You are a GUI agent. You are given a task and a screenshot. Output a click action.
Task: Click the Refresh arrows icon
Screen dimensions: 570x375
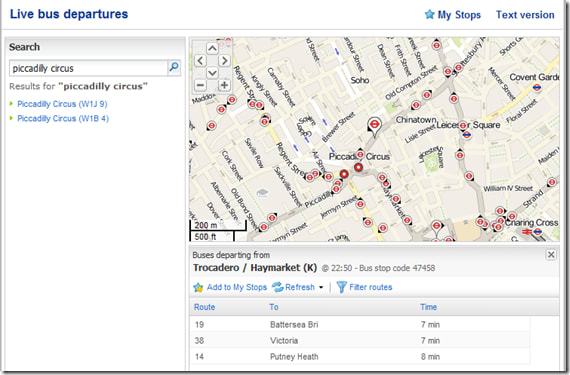point(278,287)
